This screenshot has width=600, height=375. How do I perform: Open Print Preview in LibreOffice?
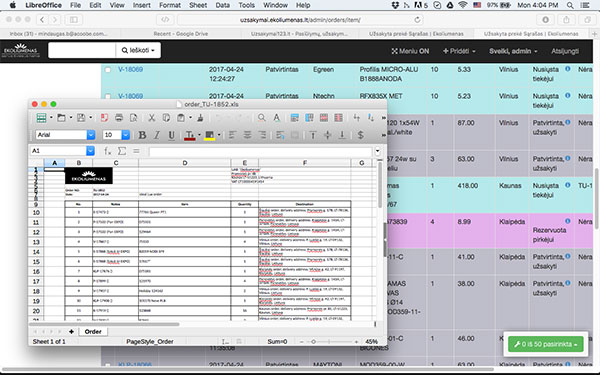133,118
